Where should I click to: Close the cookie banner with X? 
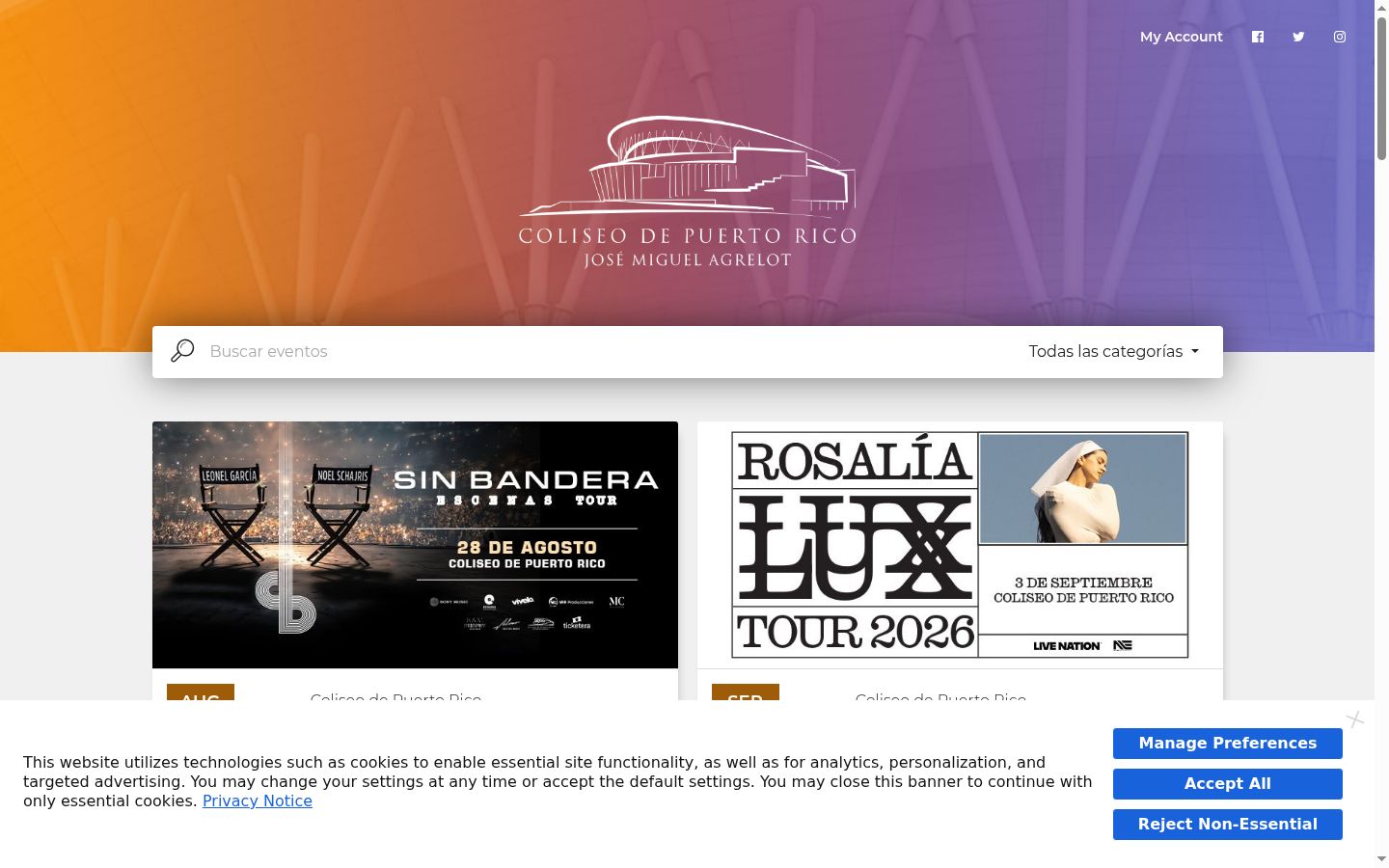1355,720
